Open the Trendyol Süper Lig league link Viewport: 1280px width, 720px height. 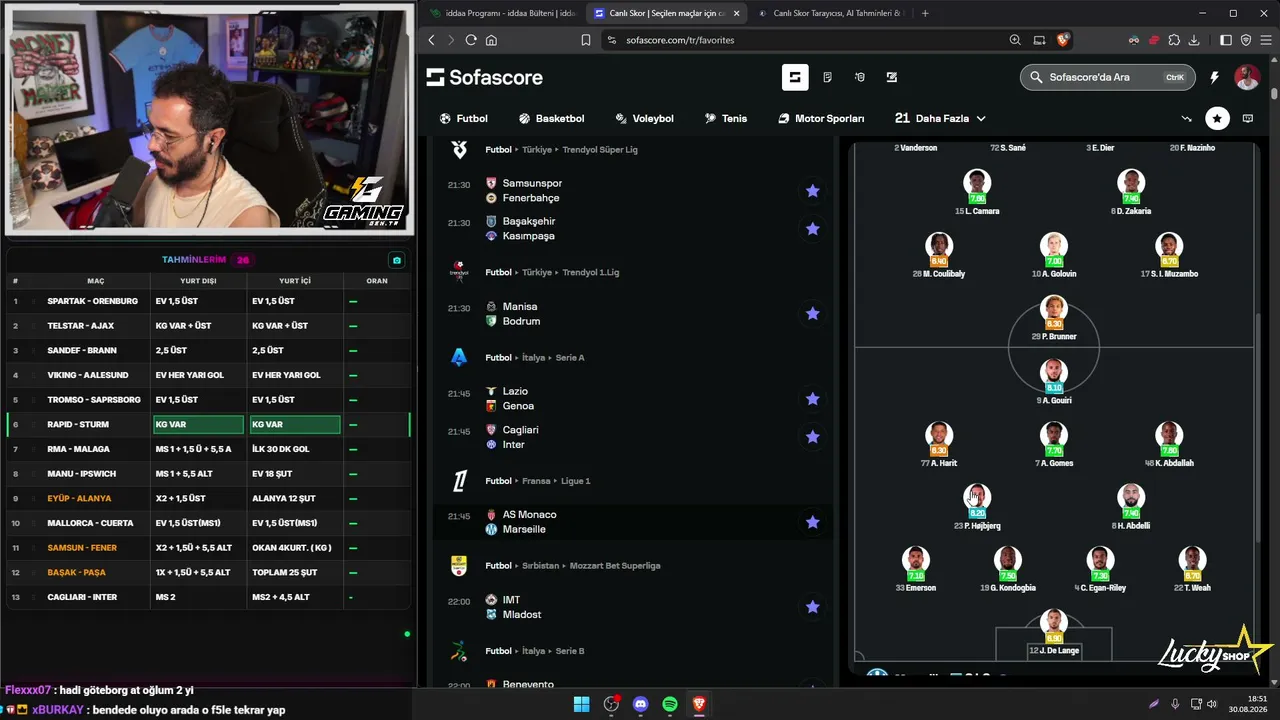(600, 150)
